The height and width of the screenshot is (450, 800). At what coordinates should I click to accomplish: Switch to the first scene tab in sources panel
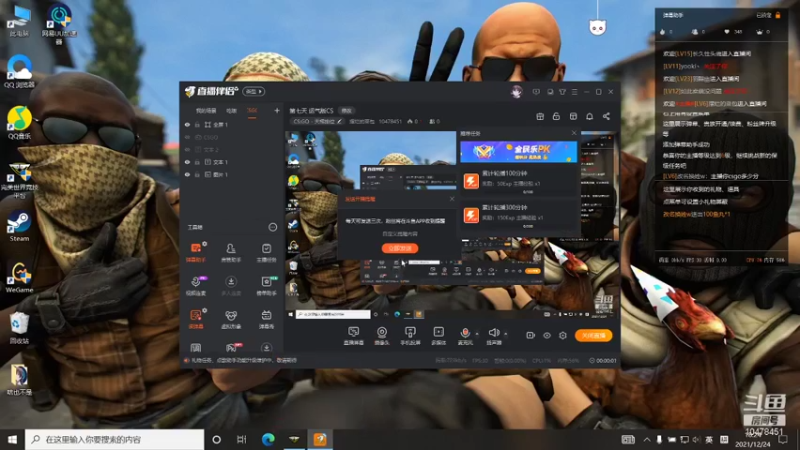tap(206, 110)
